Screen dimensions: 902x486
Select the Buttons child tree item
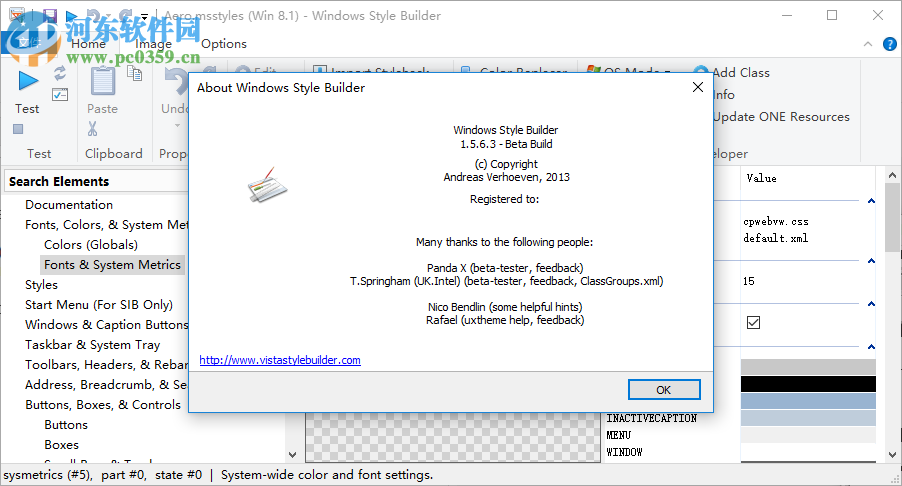pyautogui.click(x=66, y=425)
